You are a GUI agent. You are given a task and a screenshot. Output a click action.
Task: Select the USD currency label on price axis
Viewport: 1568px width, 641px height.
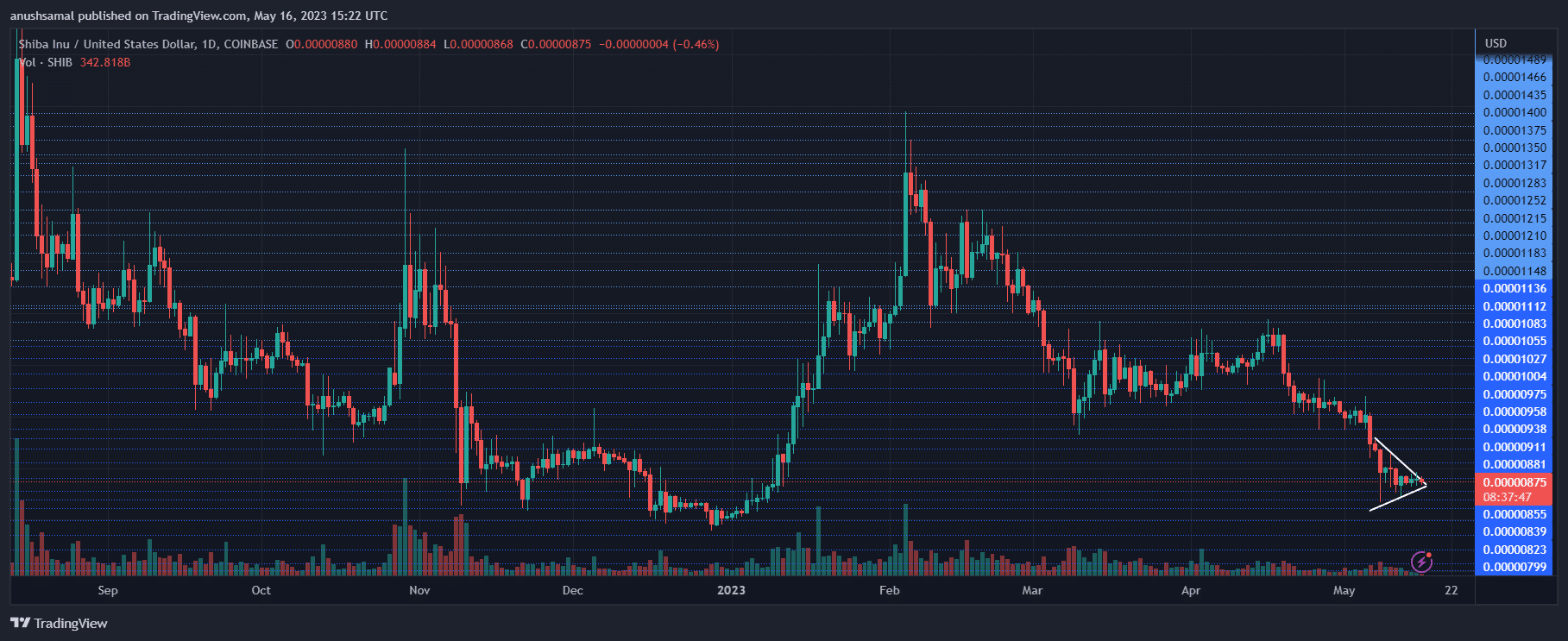[1496, 43]
